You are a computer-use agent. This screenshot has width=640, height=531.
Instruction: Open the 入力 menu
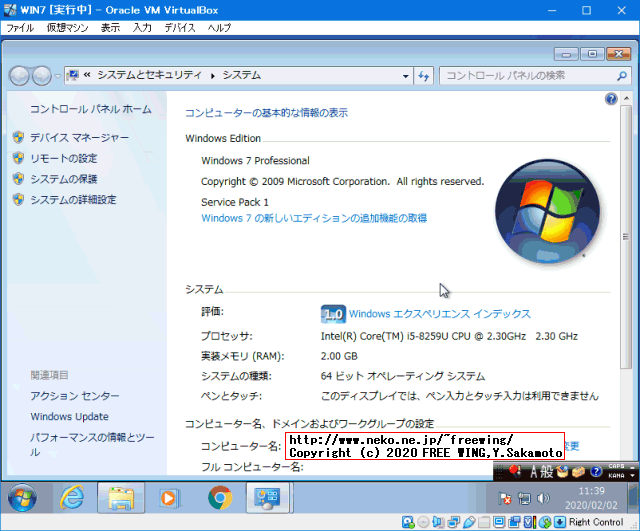click(x=142, y=28)
